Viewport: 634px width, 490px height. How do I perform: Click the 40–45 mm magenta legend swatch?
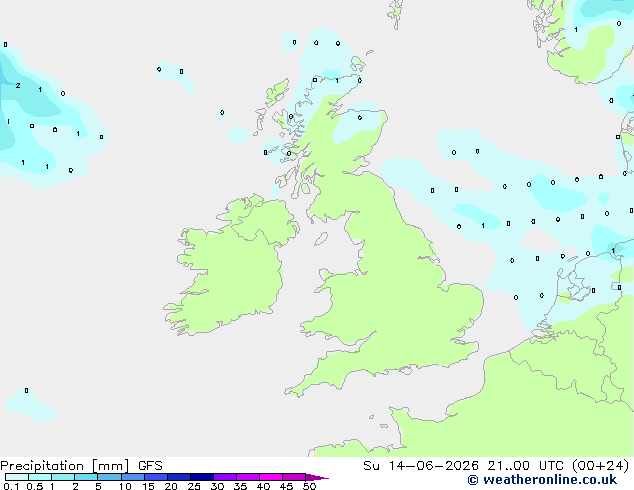(x=271, y=477)
